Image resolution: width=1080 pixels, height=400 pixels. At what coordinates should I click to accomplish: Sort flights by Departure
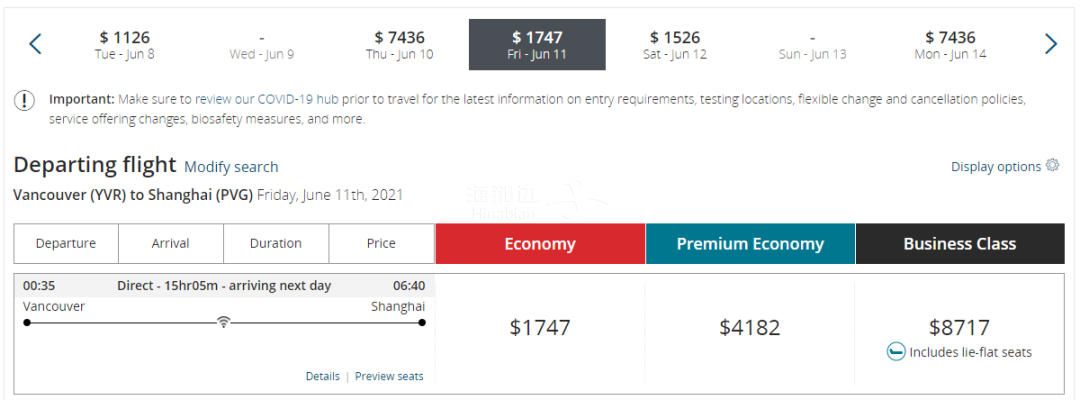(66, 244)
